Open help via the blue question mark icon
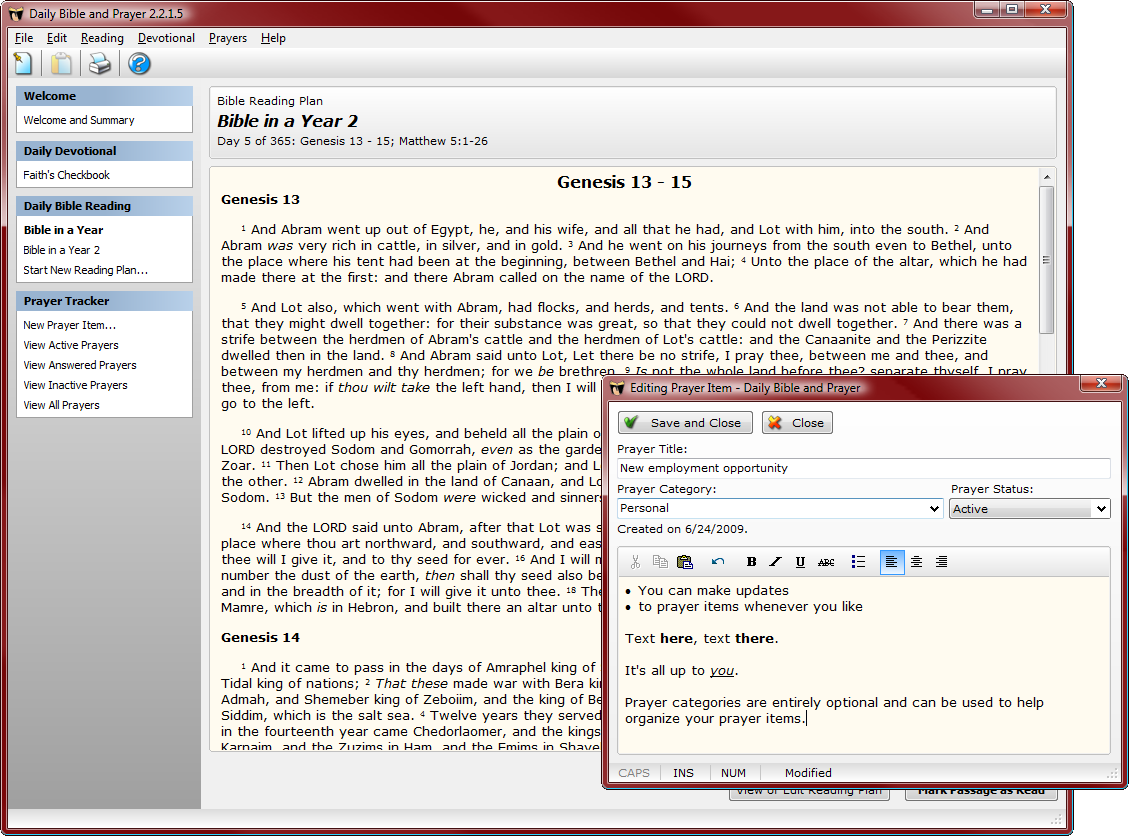Image resolution: width=1129 pixels, height=836 pixels. pyautogui.click(x=139, y=64)
